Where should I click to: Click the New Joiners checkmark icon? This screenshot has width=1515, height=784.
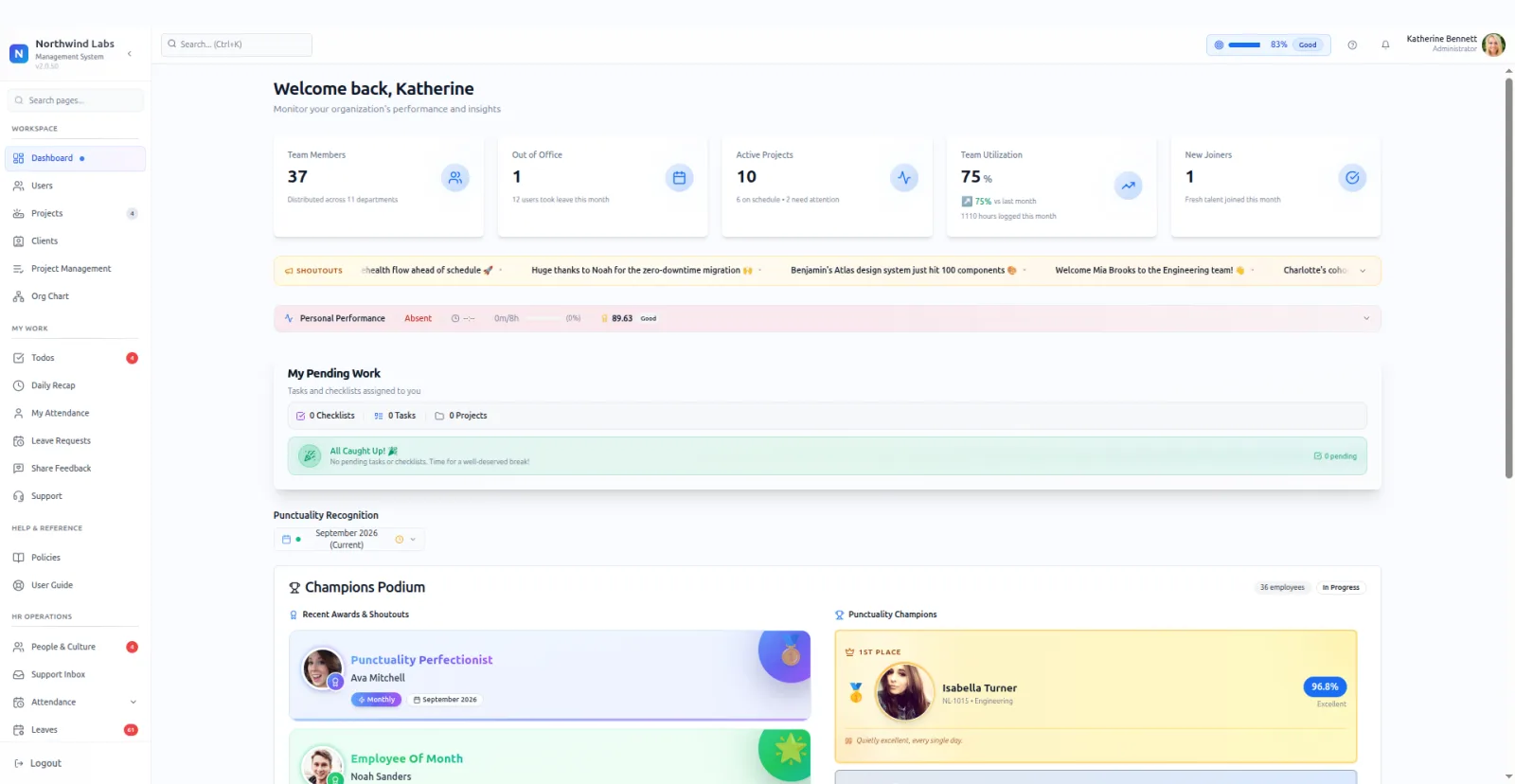pos(1352,177)
